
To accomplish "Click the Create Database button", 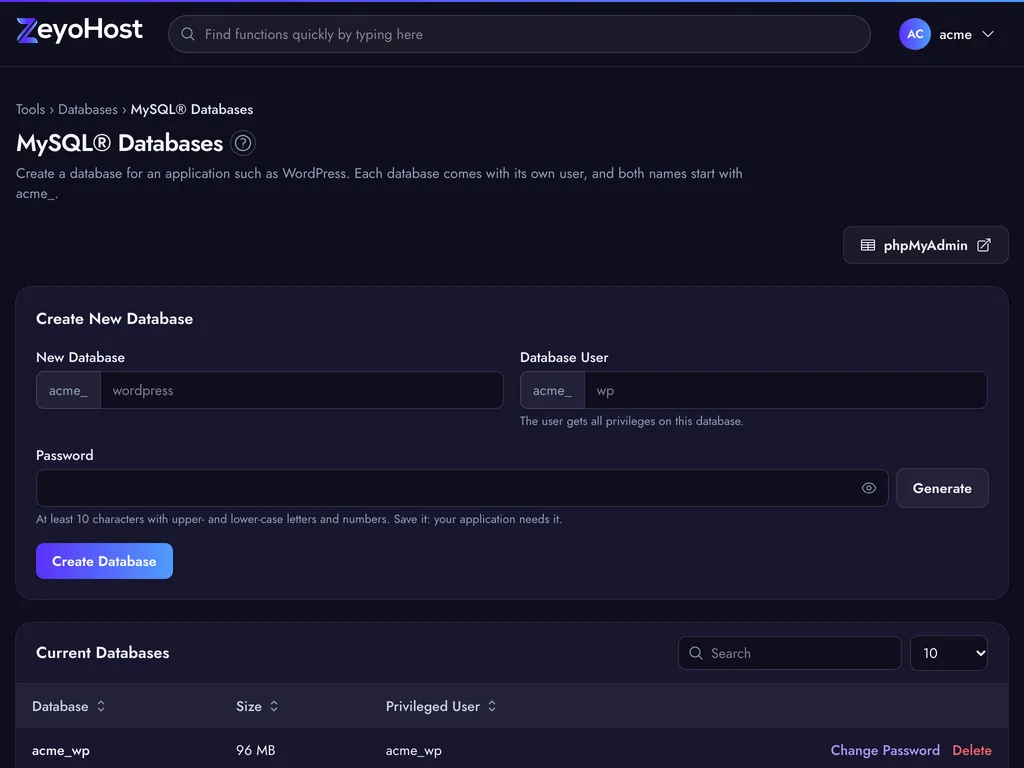I will pyautogui.click(x=104, y=561).
